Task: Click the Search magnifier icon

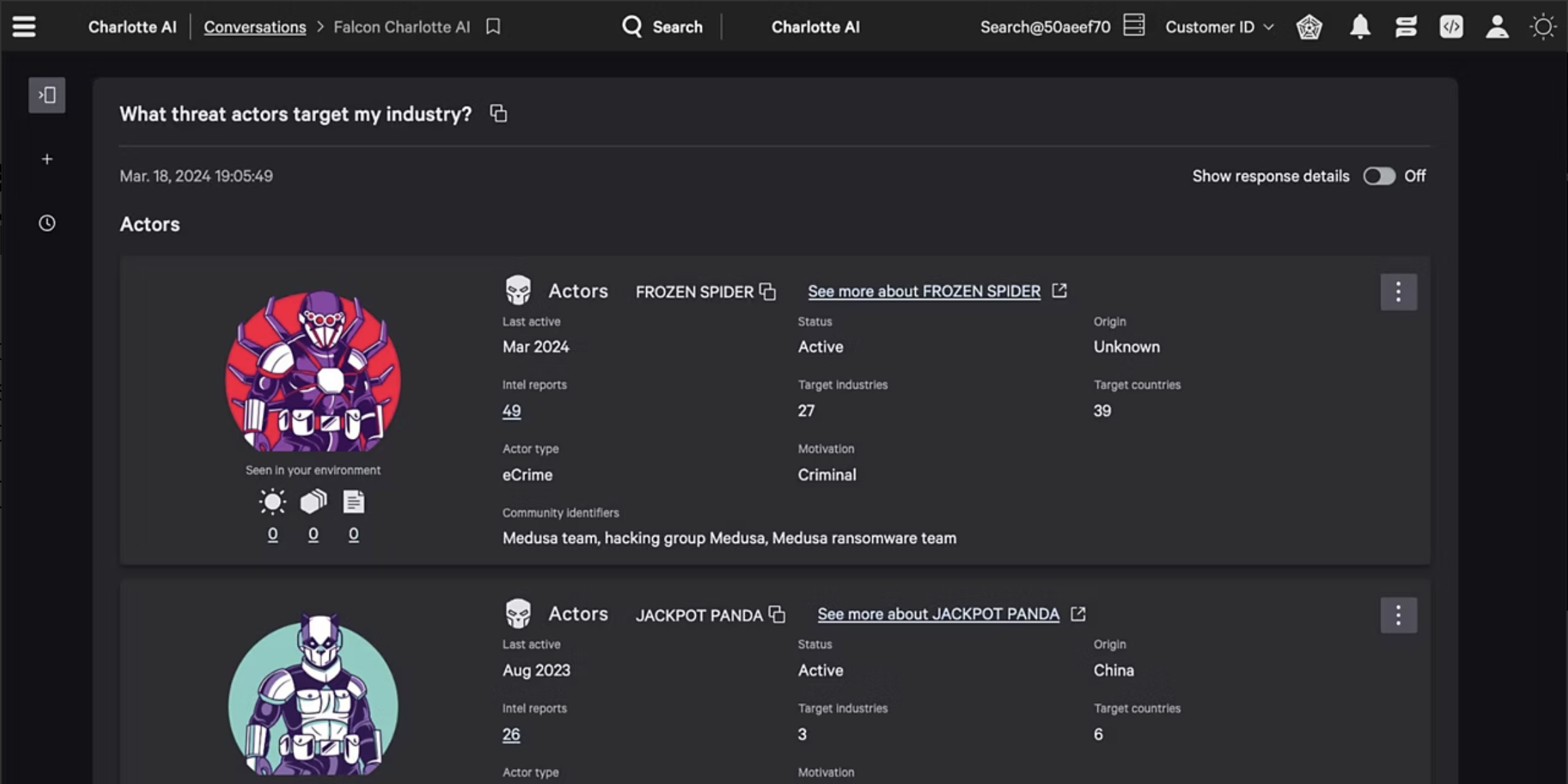Action: click(632, 26)
